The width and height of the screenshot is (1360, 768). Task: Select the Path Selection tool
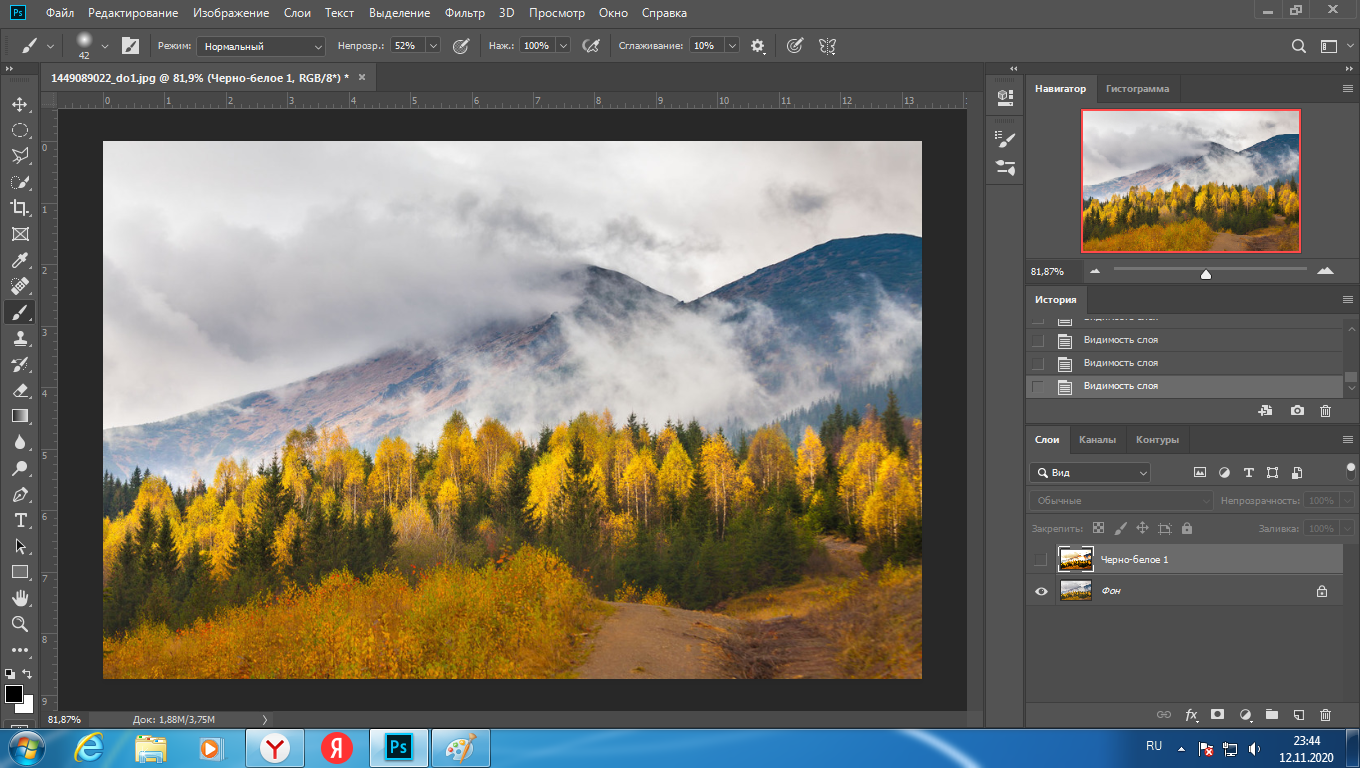click(20, 546)
